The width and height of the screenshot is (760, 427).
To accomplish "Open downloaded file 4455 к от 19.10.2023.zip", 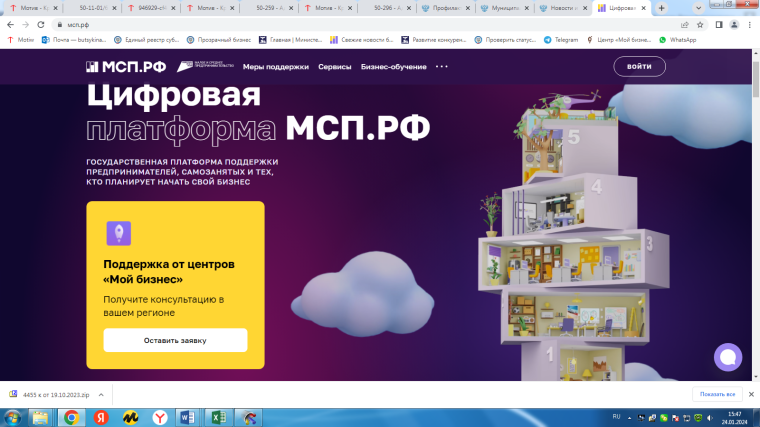I will click(50, 395).
